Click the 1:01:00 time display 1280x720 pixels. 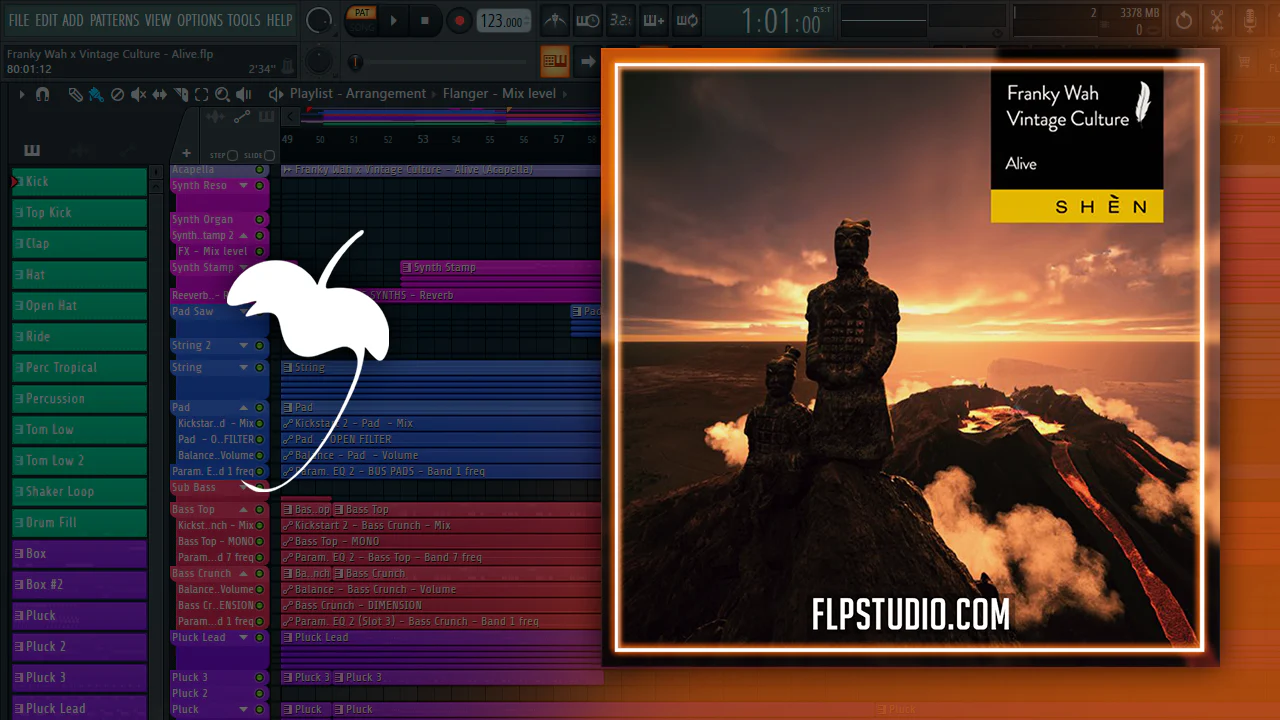(x=780, y=21)
